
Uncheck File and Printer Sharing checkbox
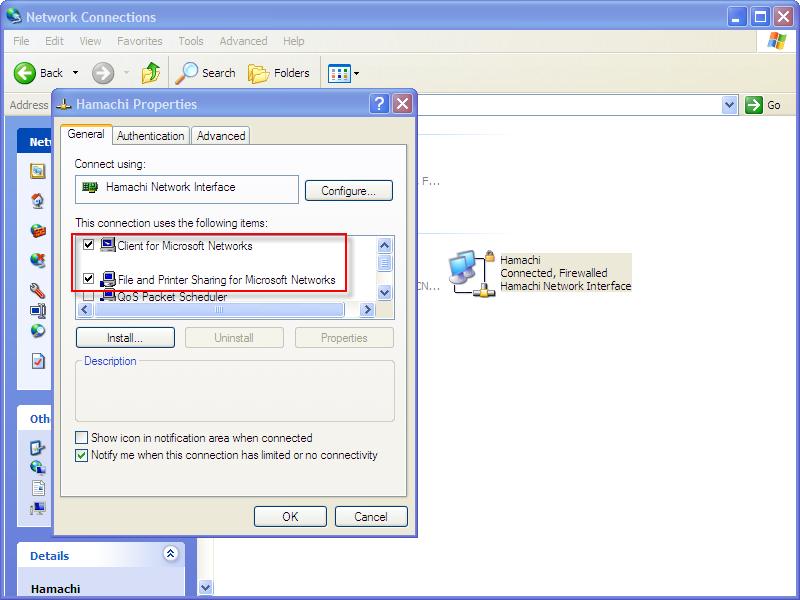click(x=89, y=279)
